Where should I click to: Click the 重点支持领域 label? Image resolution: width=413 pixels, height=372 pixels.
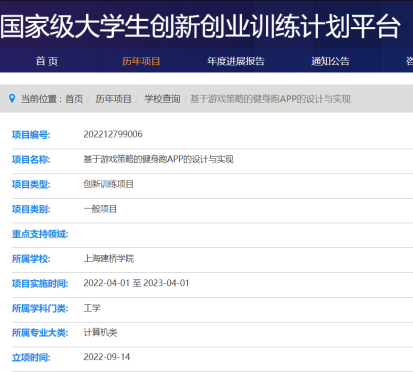tap(40, 234)
